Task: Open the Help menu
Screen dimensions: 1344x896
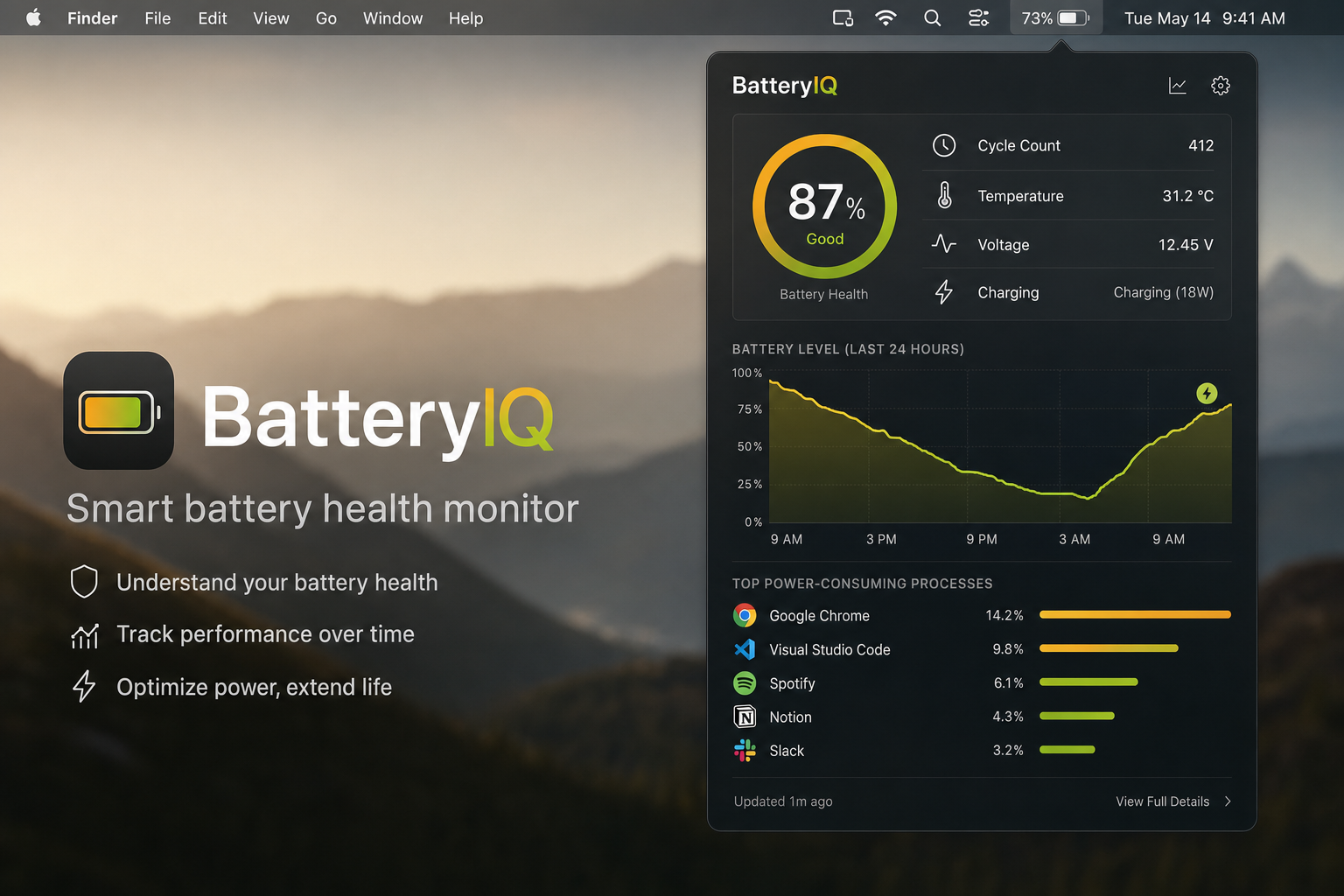Action: 465,18
